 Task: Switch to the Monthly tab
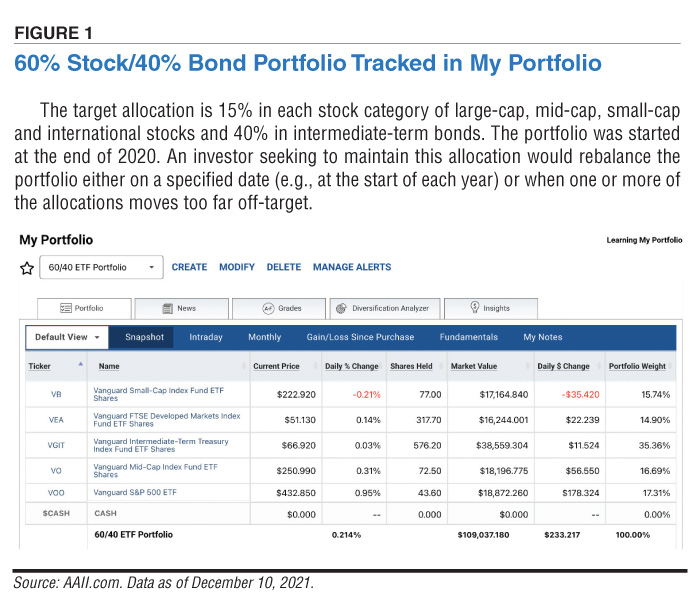[x=264, y=337]
